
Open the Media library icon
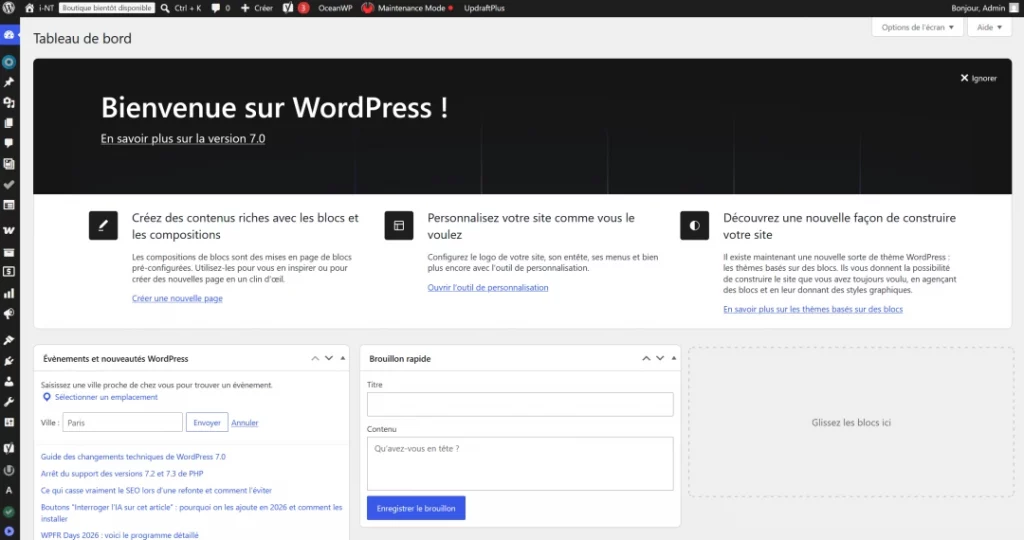(x=9, y=103)
